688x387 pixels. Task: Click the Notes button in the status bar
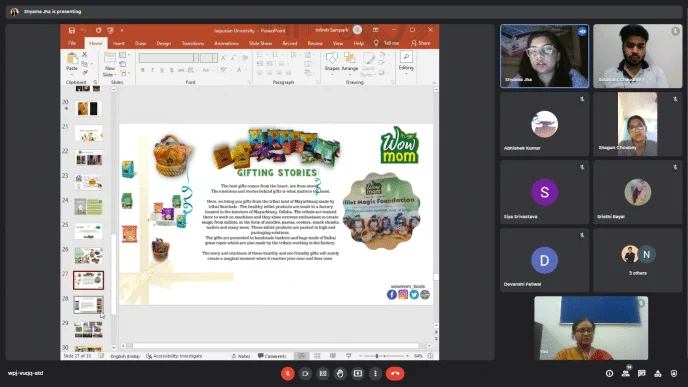tap(240, 356)
